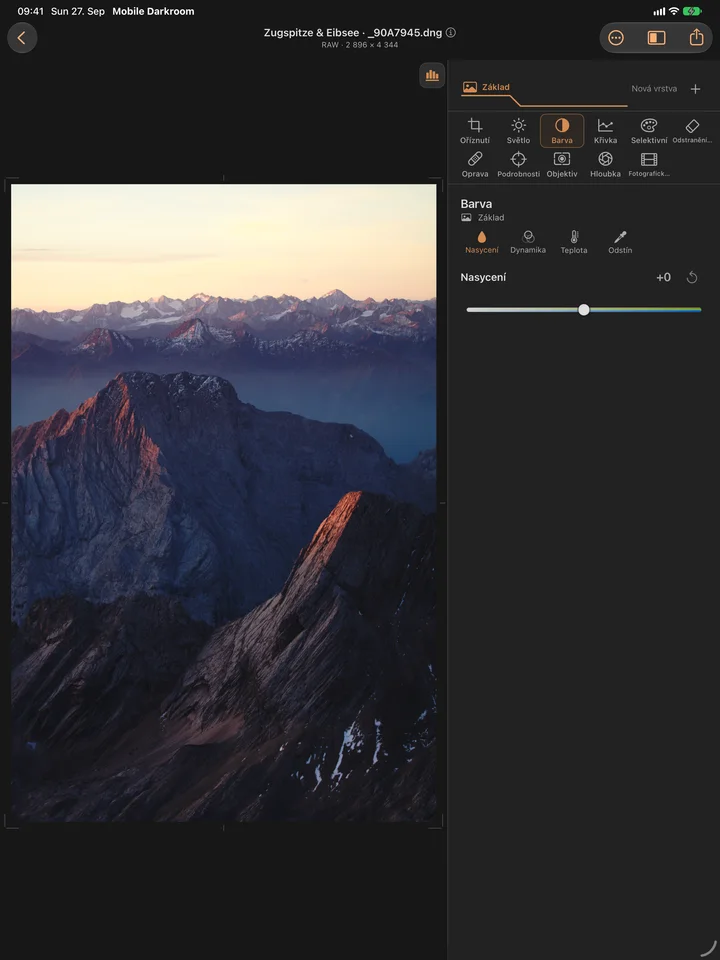Show file info next to filename

click(x=451, y=32)
